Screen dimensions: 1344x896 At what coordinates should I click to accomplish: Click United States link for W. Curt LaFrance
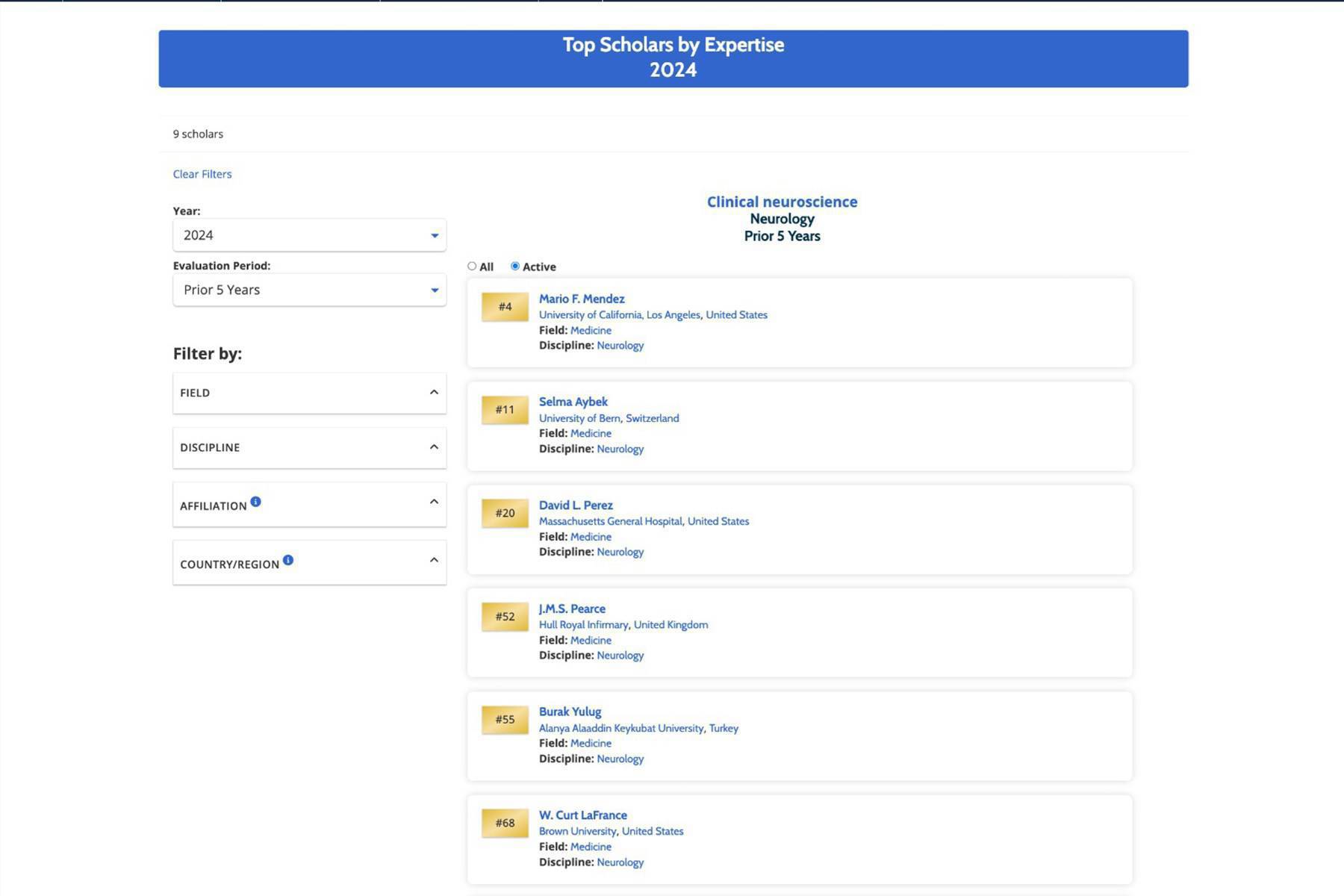[653, 831]
